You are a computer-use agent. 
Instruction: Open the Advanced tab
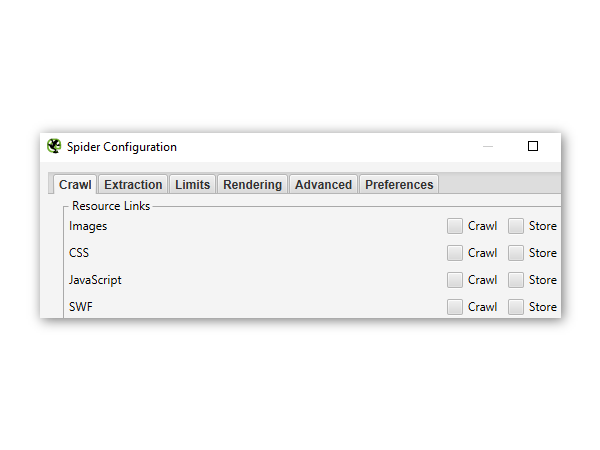pos(323,185)
